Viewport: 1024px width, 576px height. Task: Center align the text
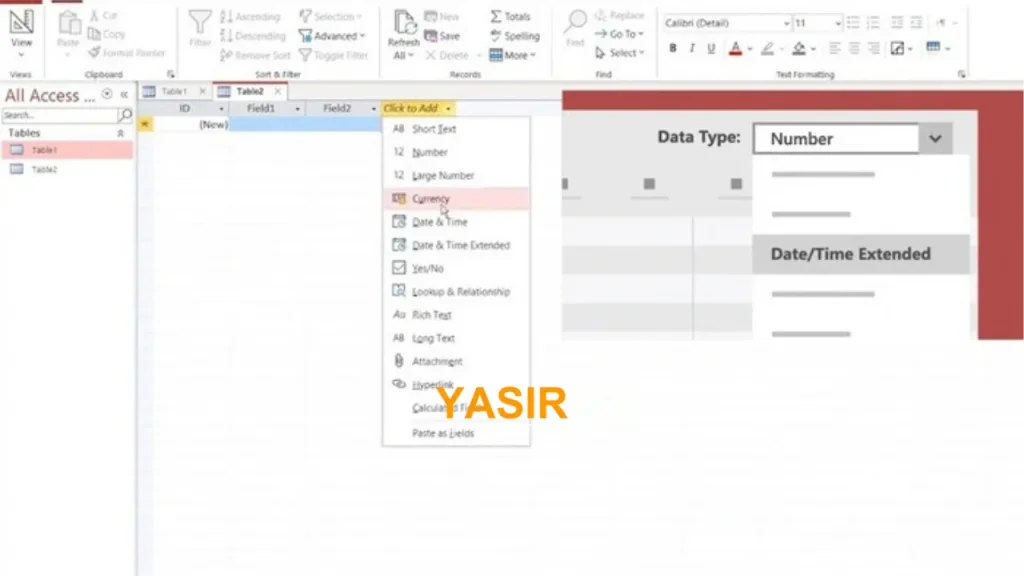coord(854,48)
